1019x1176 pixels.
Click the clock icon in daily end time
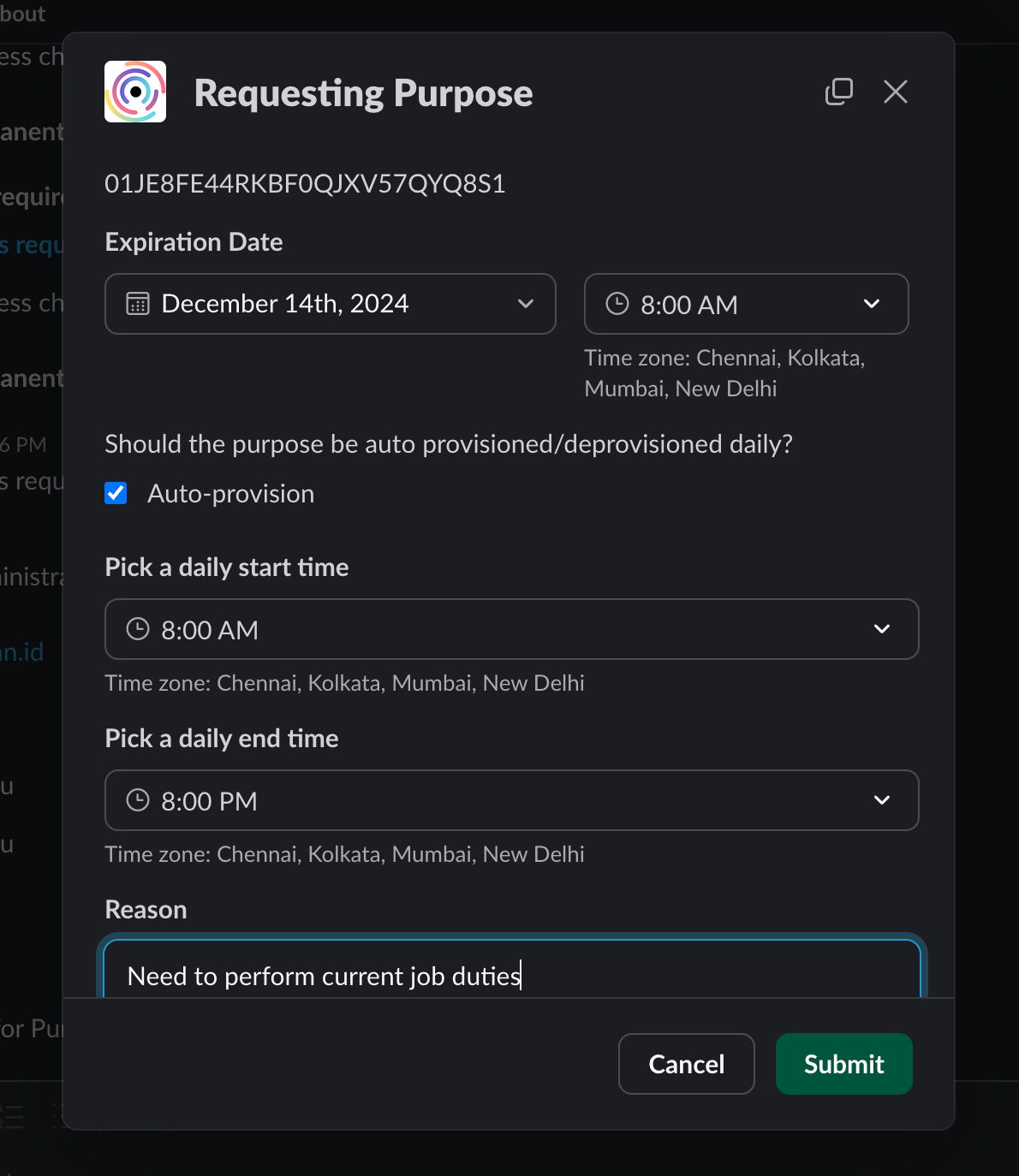pos(138,800)
